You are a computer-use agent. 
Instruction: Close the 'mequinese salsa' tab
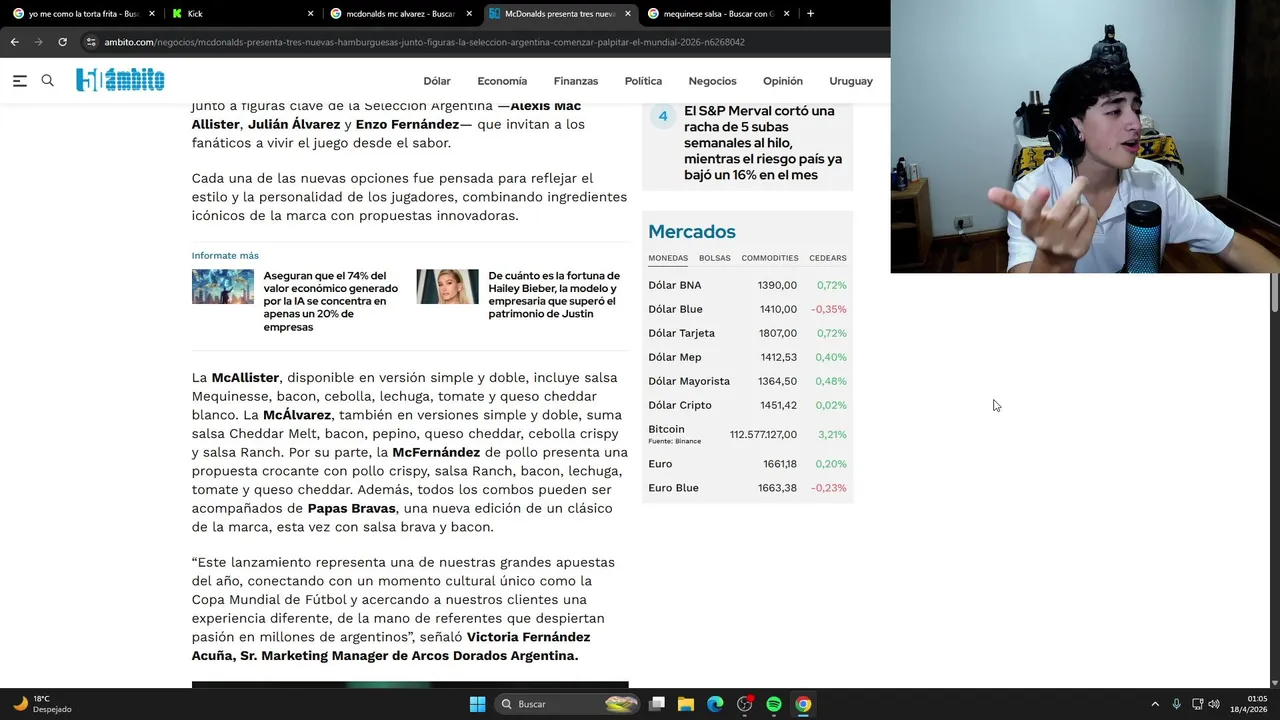point(786,14)
